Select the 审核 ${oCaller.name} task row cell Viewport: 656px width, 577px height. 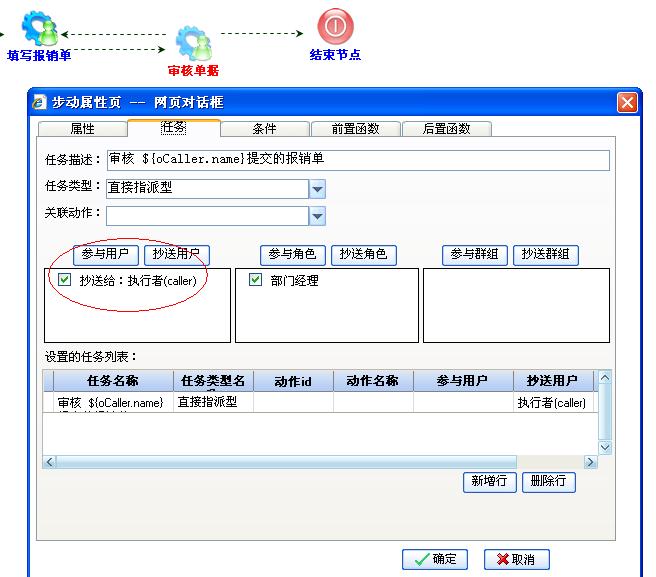113,402
